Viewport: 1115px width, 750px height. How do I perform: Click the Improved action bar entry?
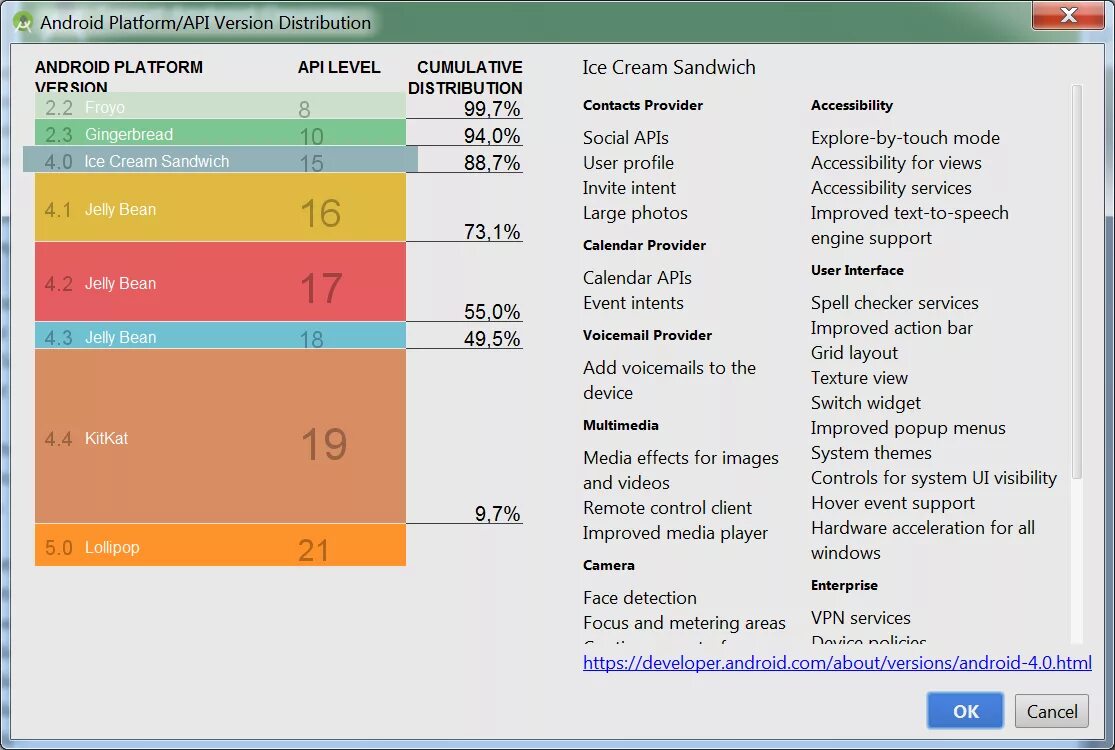pos(892,328)
